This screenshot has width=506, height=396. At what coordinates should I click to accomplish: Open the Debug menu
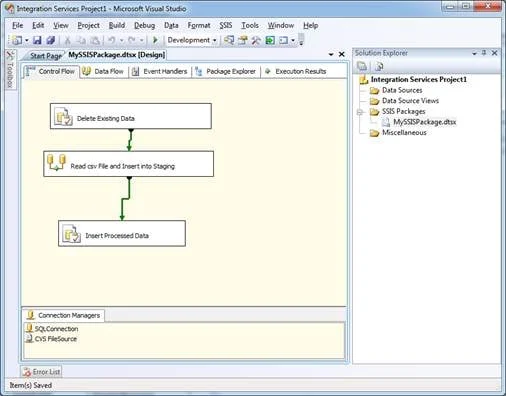[x=144, y=25]
